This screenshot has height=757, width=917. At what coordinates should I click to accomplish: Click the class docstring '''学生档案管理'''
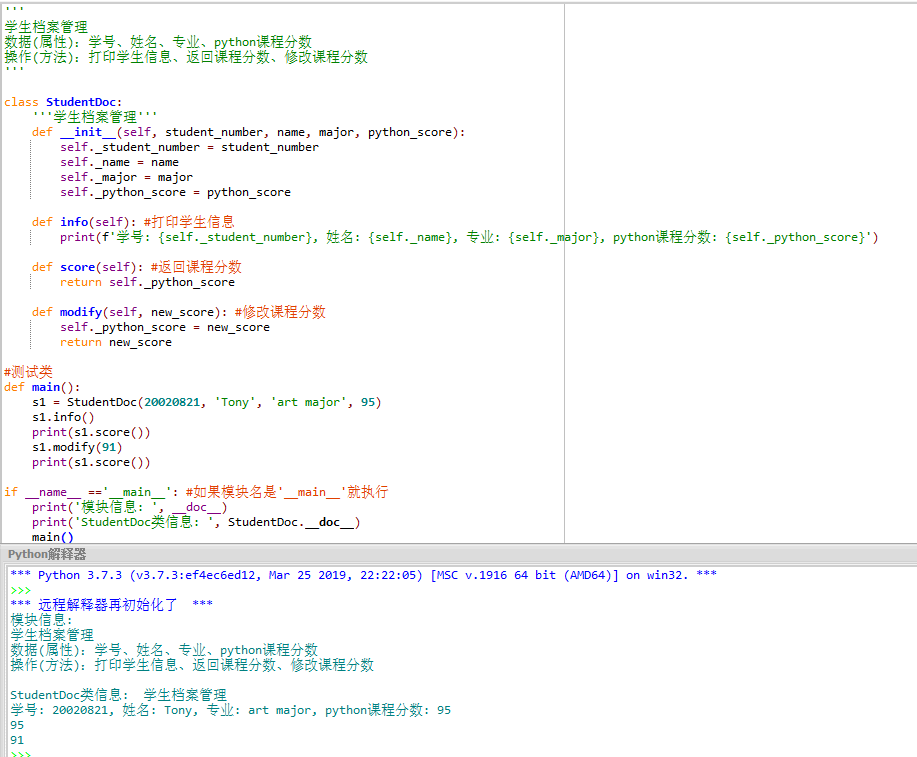point(95,117)
